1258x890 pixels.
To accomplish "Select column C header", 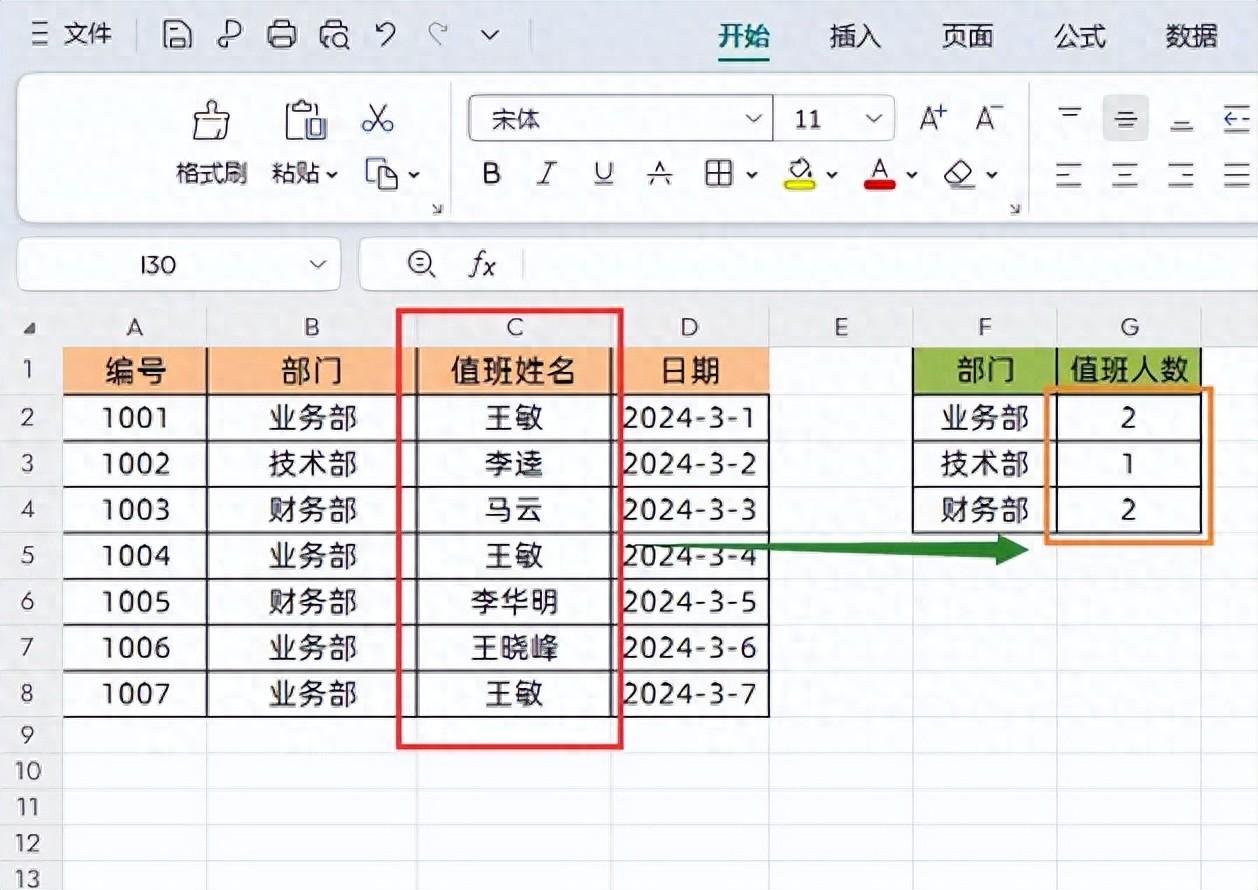I will pos(515,327).
